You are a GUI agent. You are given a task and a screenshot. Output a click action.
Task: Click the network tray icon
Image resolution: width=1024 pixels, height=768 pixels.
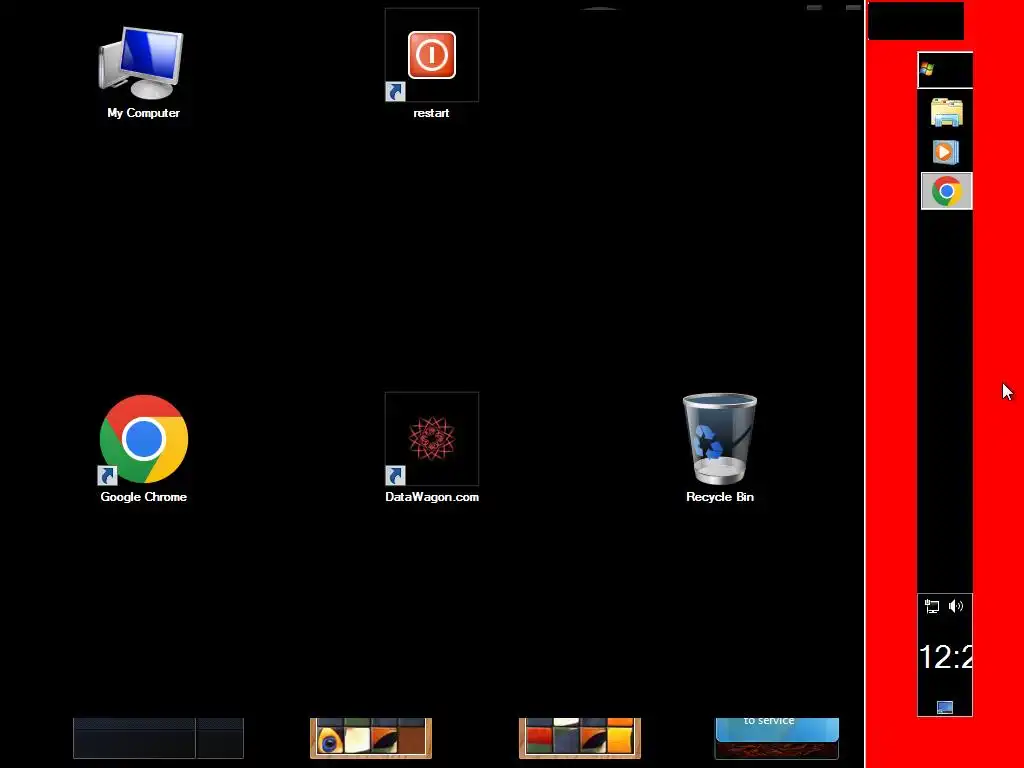point(932,607)
